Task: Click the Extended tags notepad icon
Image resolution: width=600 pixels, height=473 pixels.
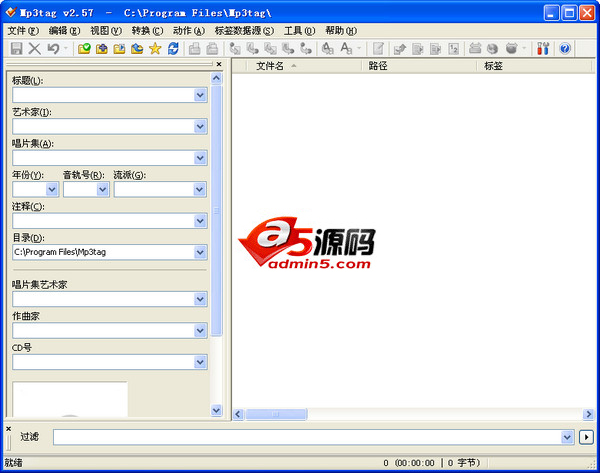Action: tap(378, 49)
